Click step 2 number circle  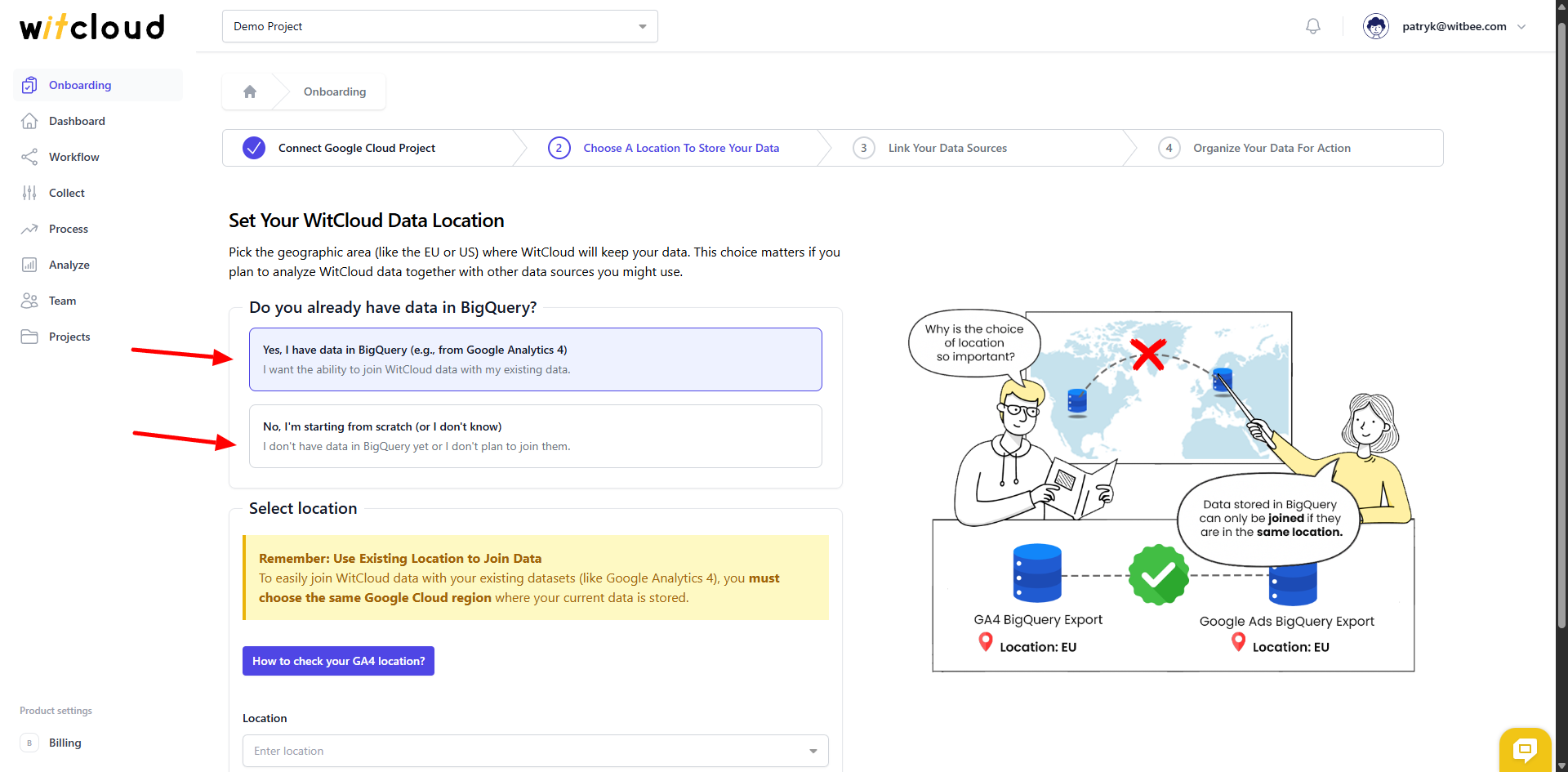(x=559, y=148)
